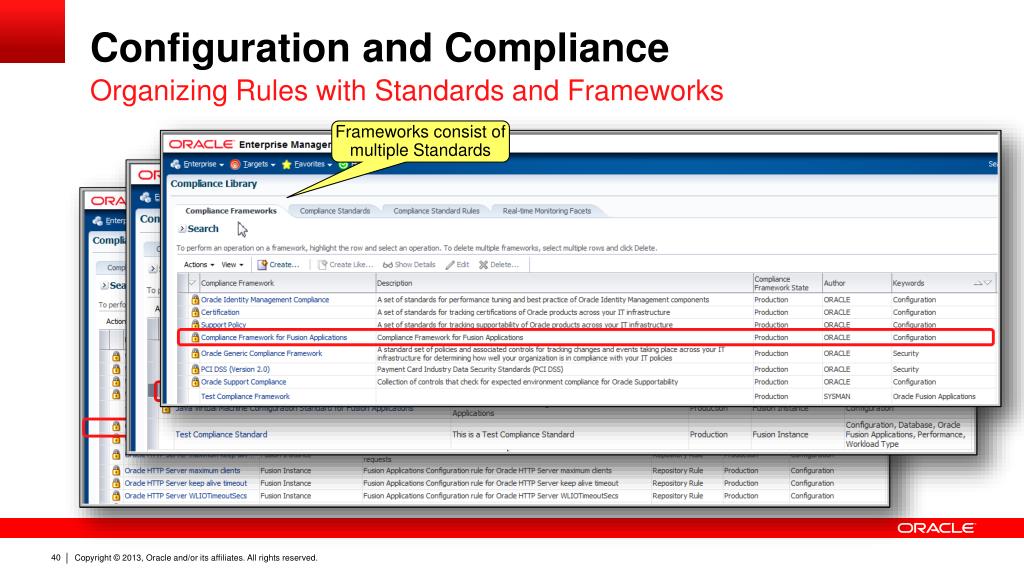Open the View dropdown
Image resolution: width=1024 pixels, height=576 pixels.
pyautogui.click(x=232, y=264)
